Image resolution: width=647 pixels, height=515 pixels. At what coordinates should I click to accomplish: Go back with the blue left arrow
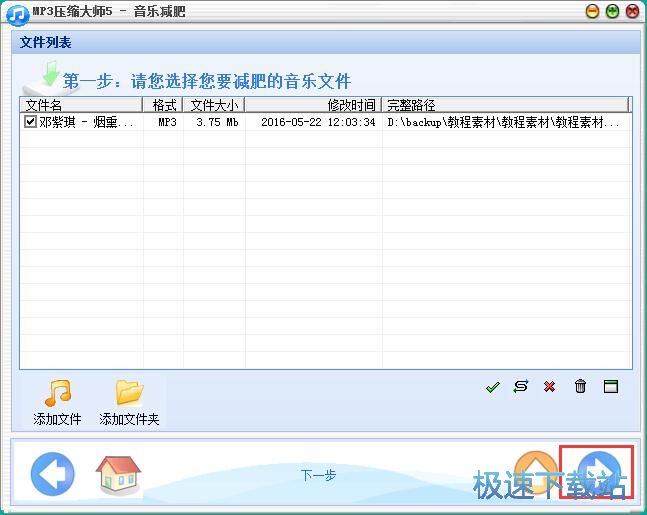point(52,474)
